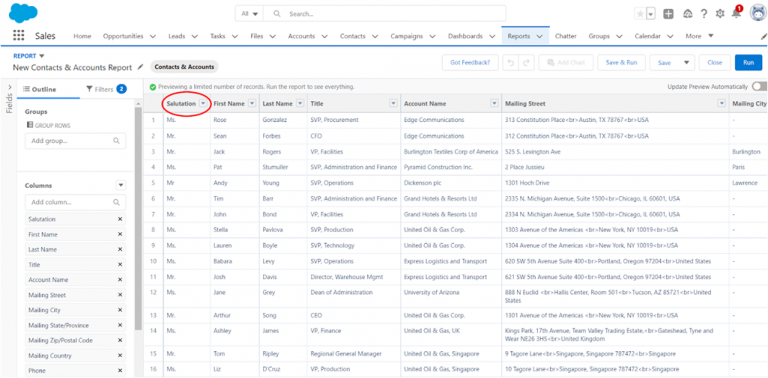Open the Title column header dropdown
This screenshot has width=768, height=378.
coord(393,103)
